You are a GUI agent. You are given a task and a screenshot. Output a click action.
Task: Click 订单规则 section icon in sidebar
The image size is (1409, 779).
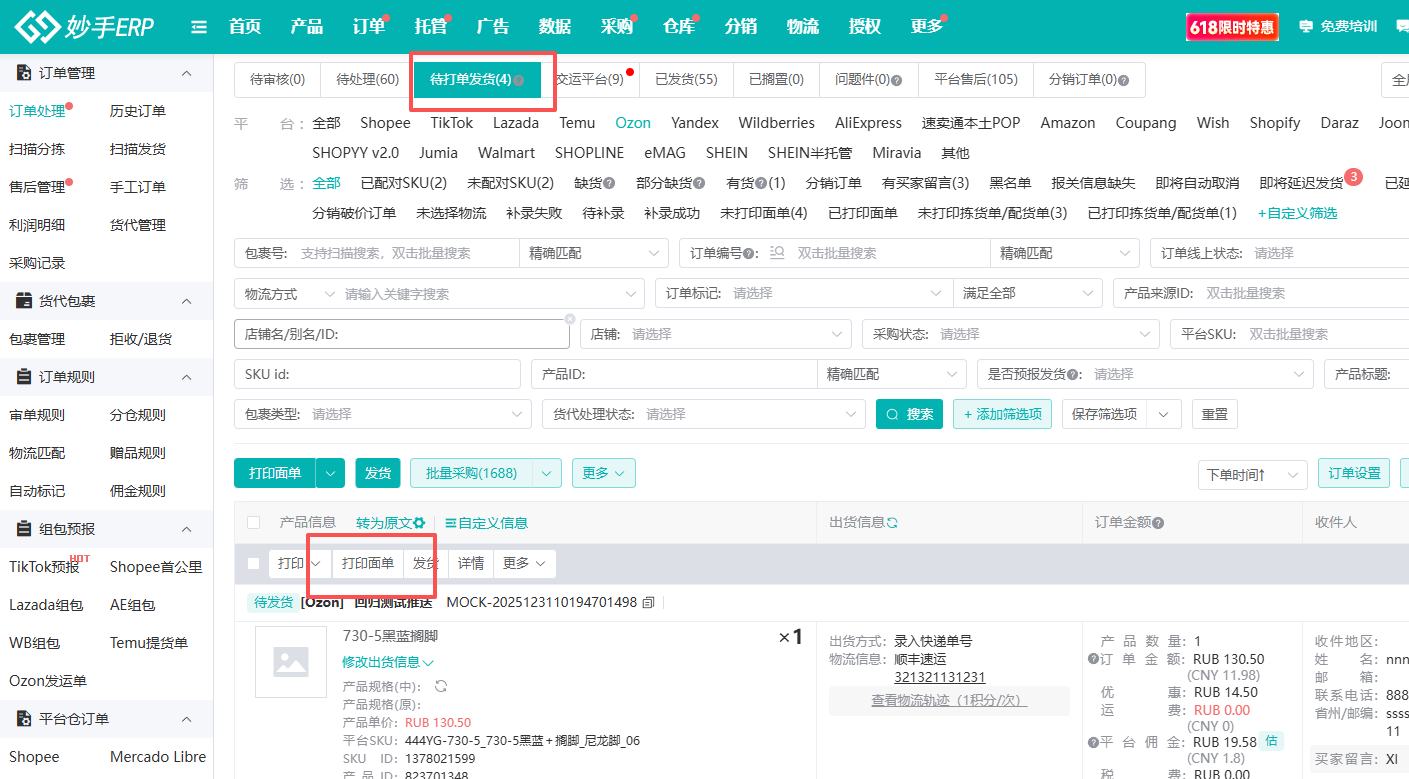tap(24, 377)
